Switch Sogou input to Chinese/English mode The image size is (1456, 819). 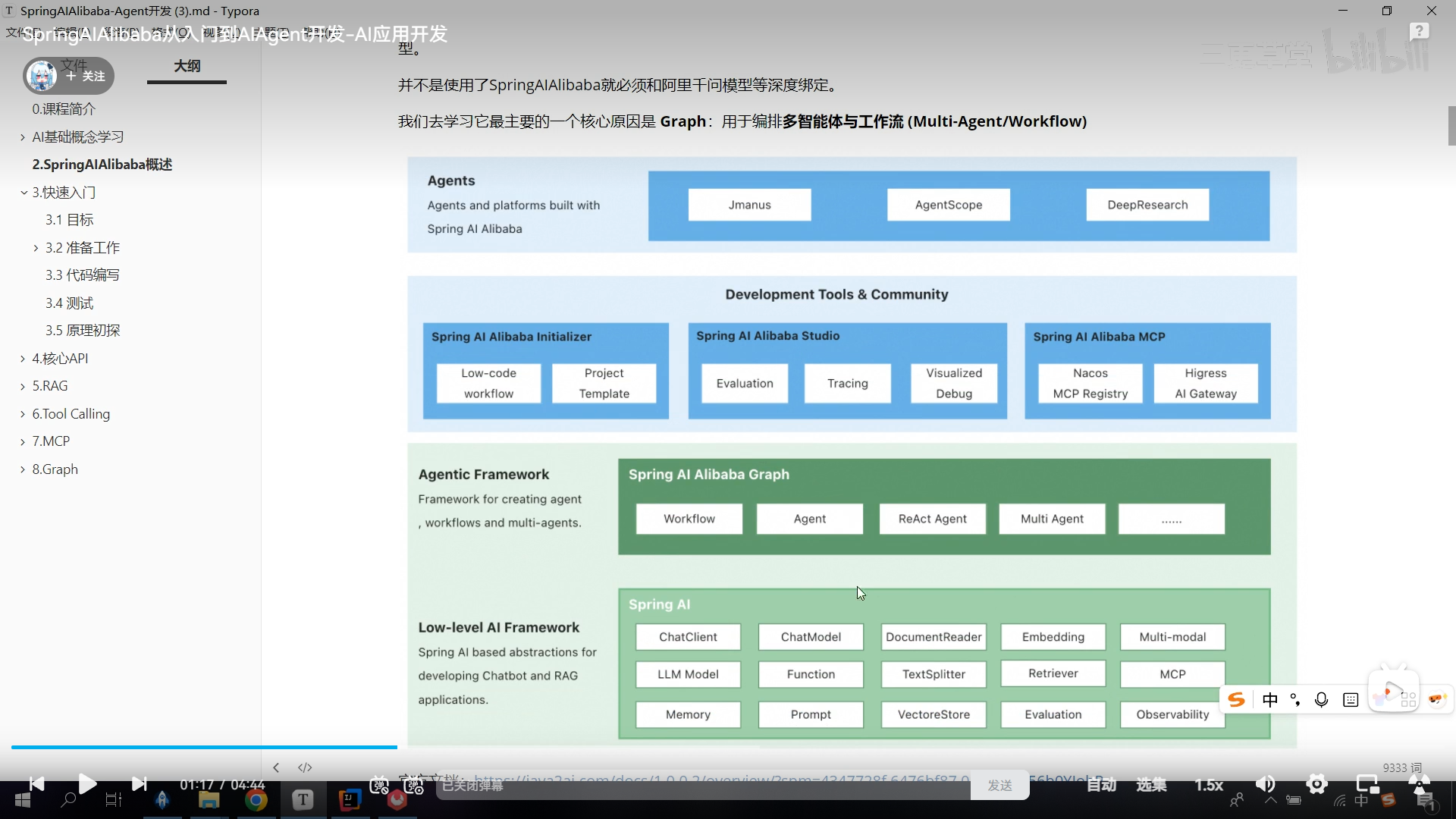[x=1270, y=700]
